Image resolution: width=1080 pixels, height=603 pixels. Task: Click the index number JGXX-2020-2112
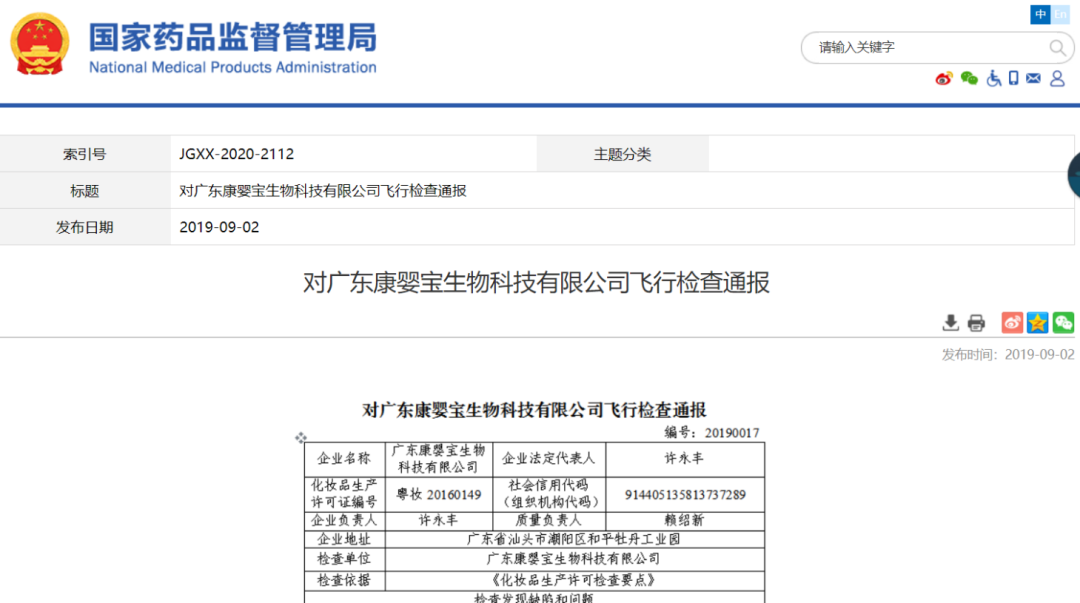click(x=237, y=154)
